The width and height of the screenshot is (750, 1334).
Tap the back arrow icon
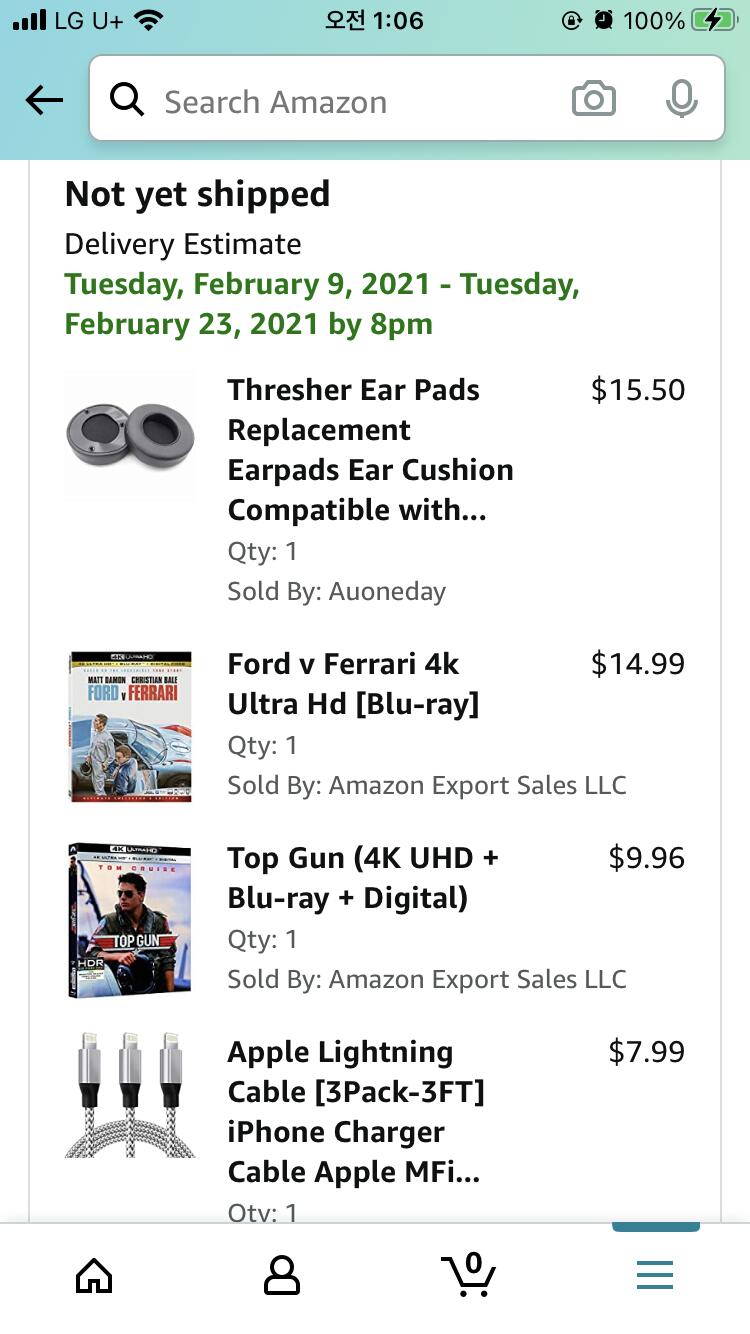click(x=45, y=100)
